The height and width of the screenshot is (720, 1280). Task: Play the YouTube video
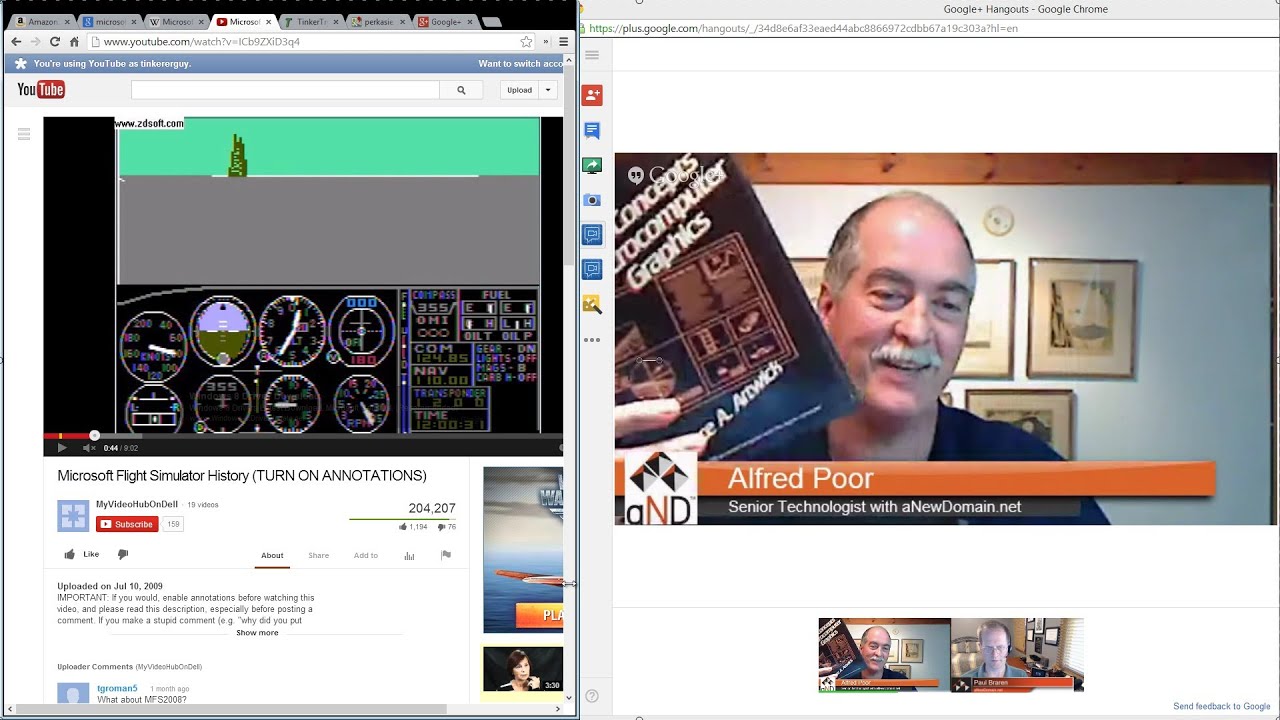pyautogui.click(x=62, y=448)
